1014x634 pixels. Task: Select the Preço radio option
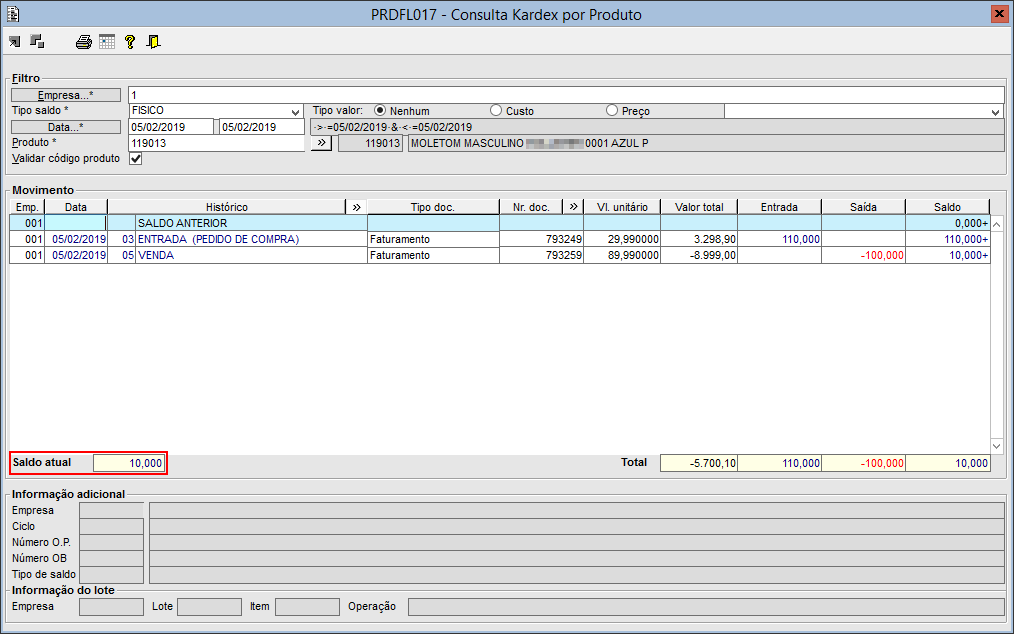pyautogui.click(x=612, y=111)
